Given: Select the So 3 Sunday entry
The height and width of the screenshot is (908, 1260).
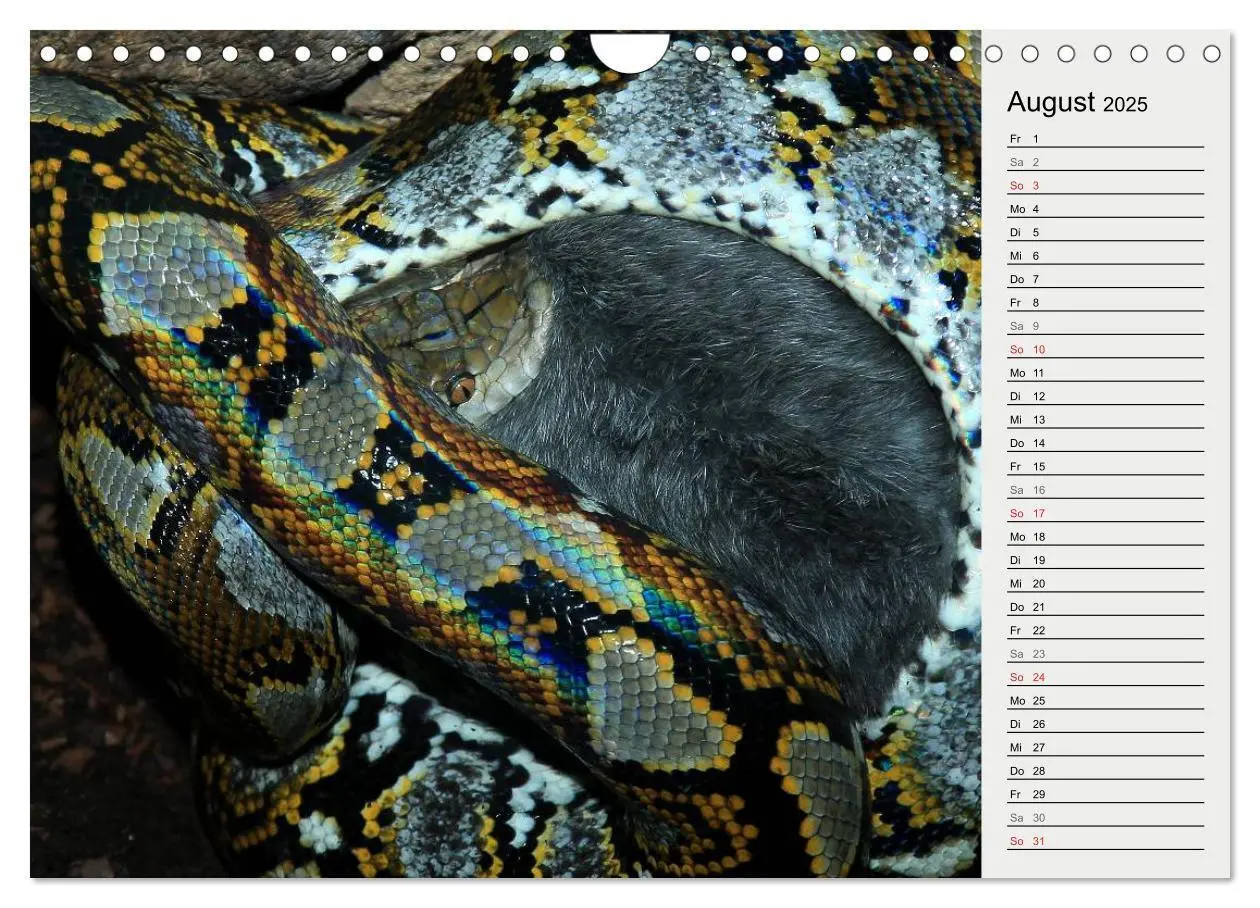Looking at the screenshot, I should [x=1105, y=185].
